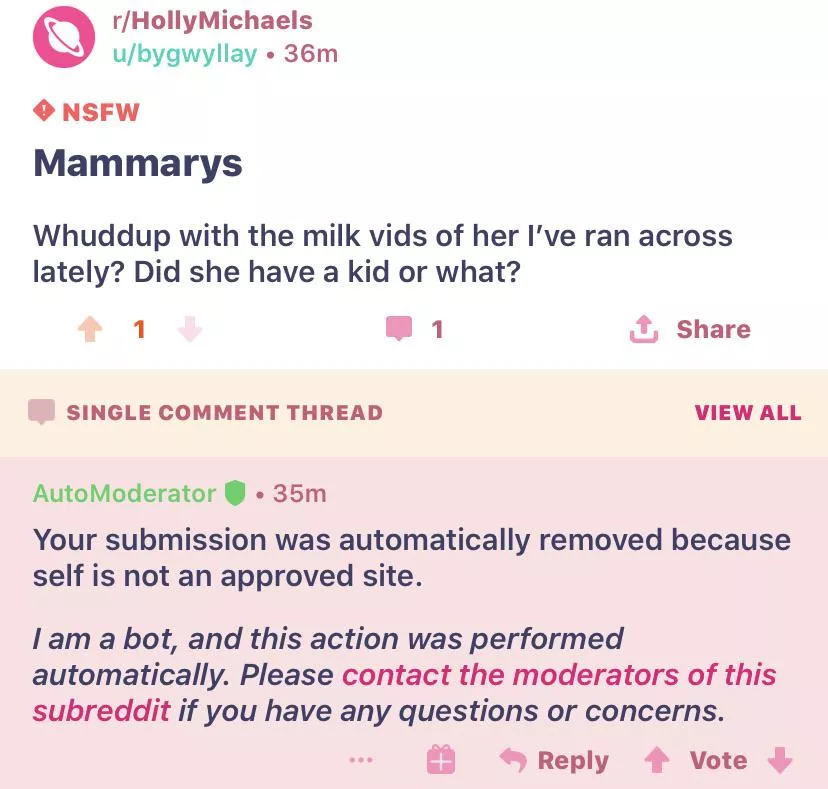
Task: Upvote the AutoModerator comment
Action: [x=656, y=761]
